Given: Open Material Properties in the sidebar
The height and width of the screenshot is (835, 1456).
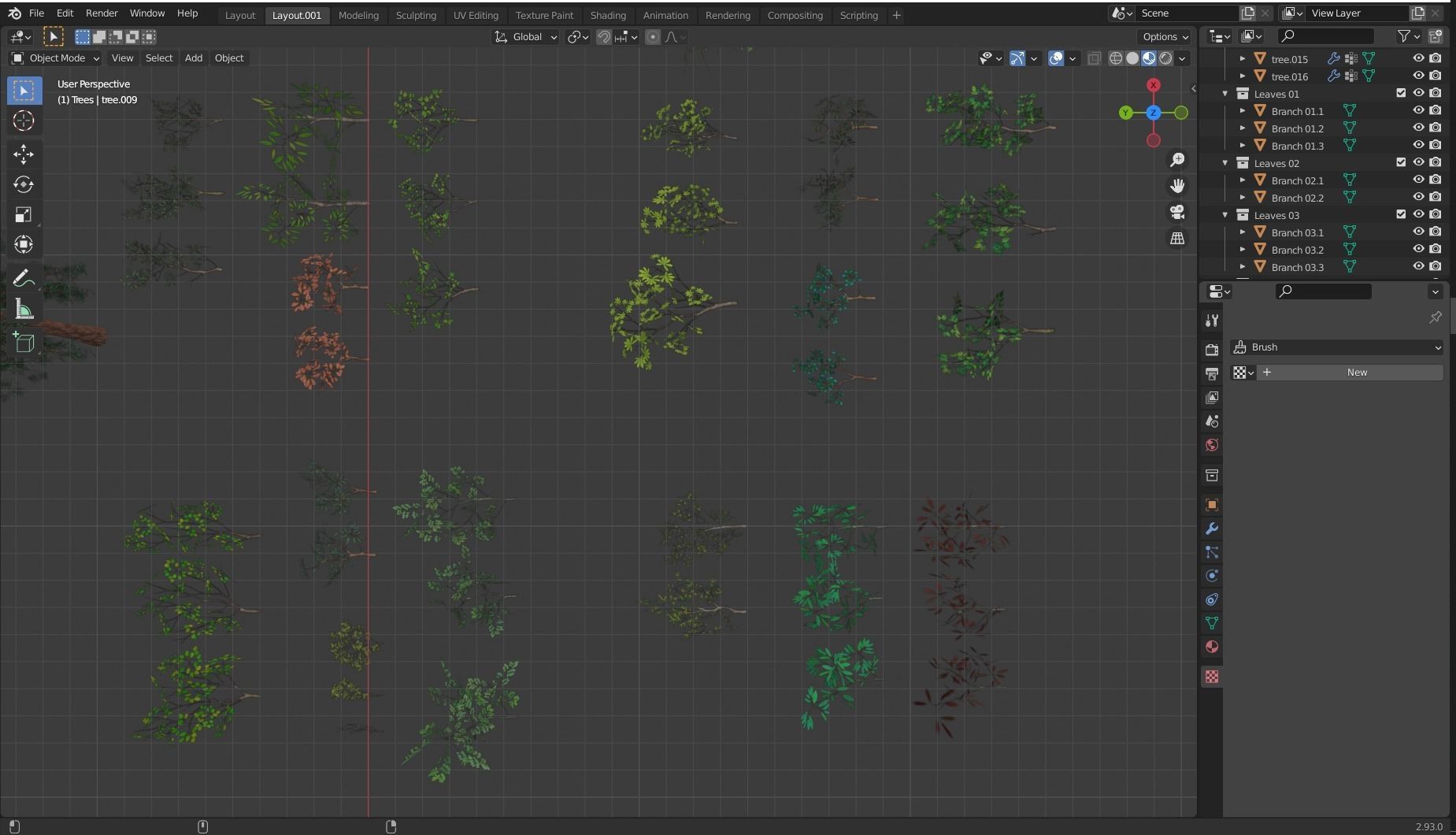Looking at the screenshot, I should pyautogui.click(x=1212, y=647).
